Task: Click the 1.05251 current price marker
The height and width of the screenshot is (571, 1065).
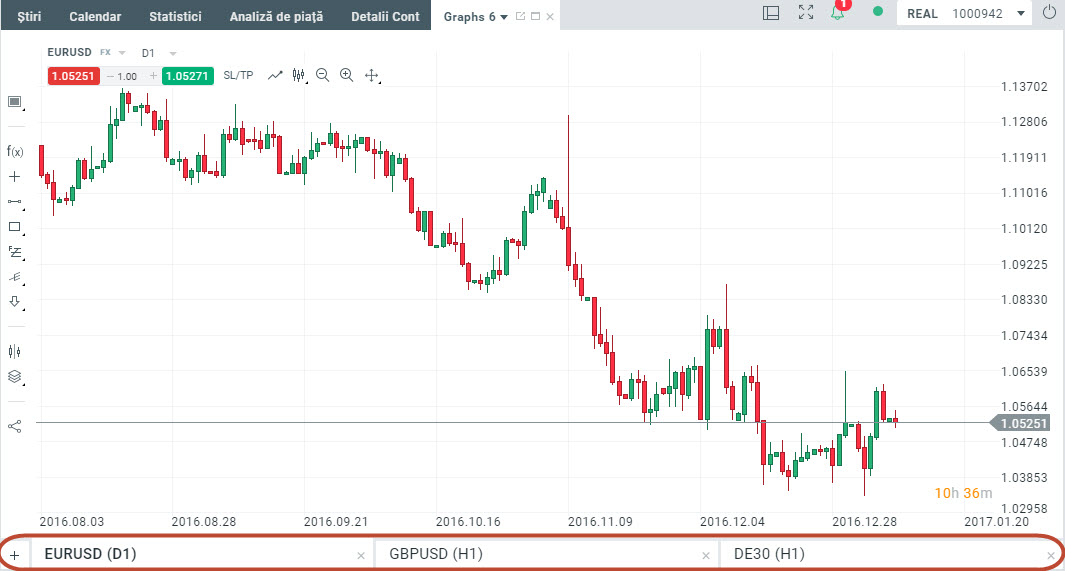Action: pos(1020,424)
